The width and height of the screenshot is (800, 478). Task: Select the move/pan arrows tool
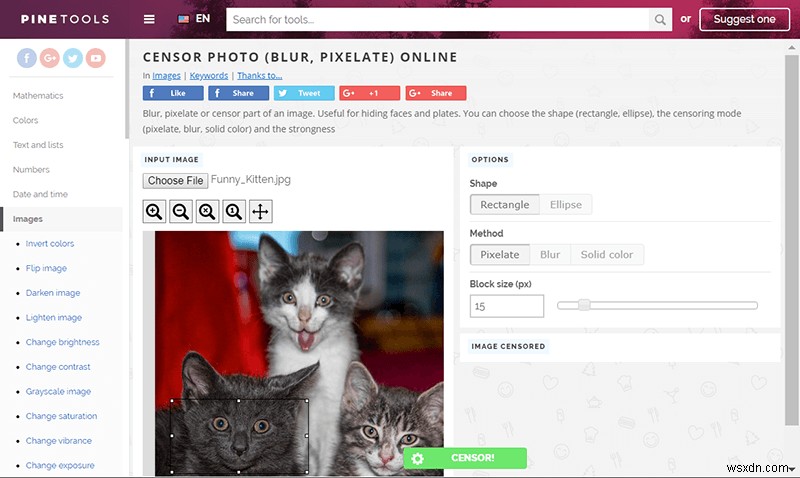click(x=260, y=211)
